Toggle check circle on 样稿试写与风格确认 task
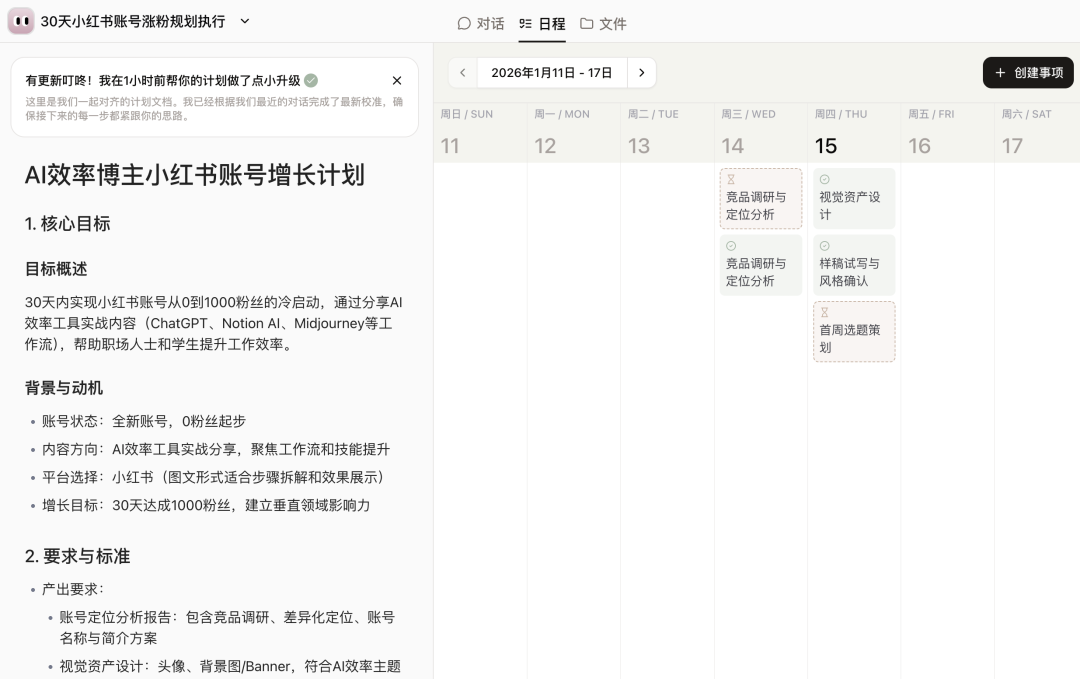The image size is (1080, 679). (824, 246)
